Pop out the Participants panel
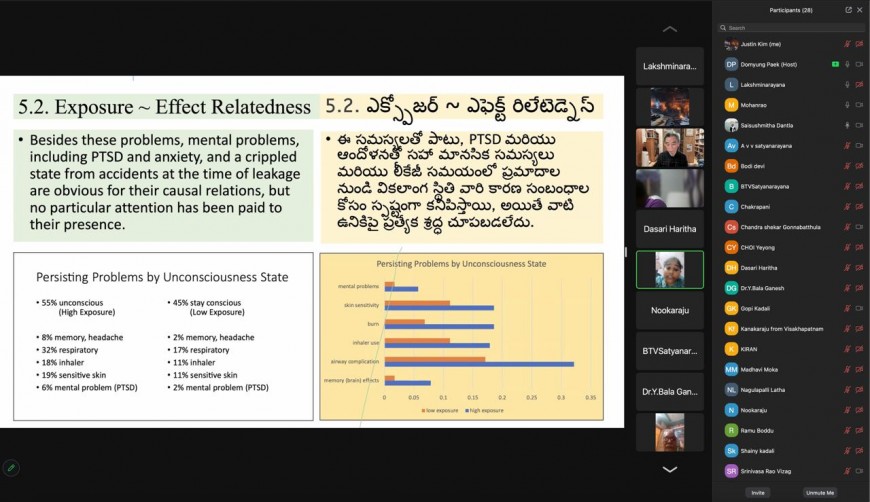Viewport: 870px width, 502px height. [x=849, y=10]
